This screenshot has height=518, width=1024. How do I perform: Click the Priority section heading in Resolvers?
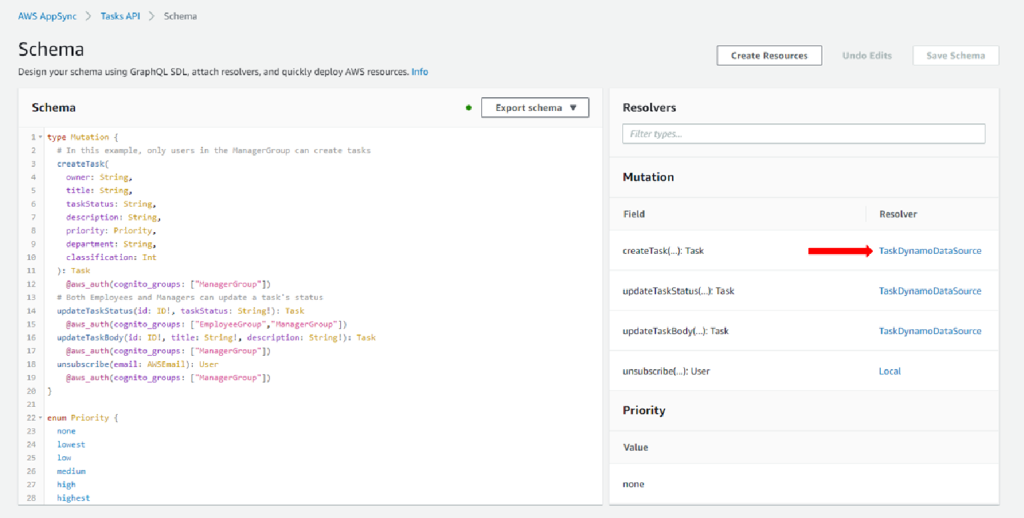[644, 410]
